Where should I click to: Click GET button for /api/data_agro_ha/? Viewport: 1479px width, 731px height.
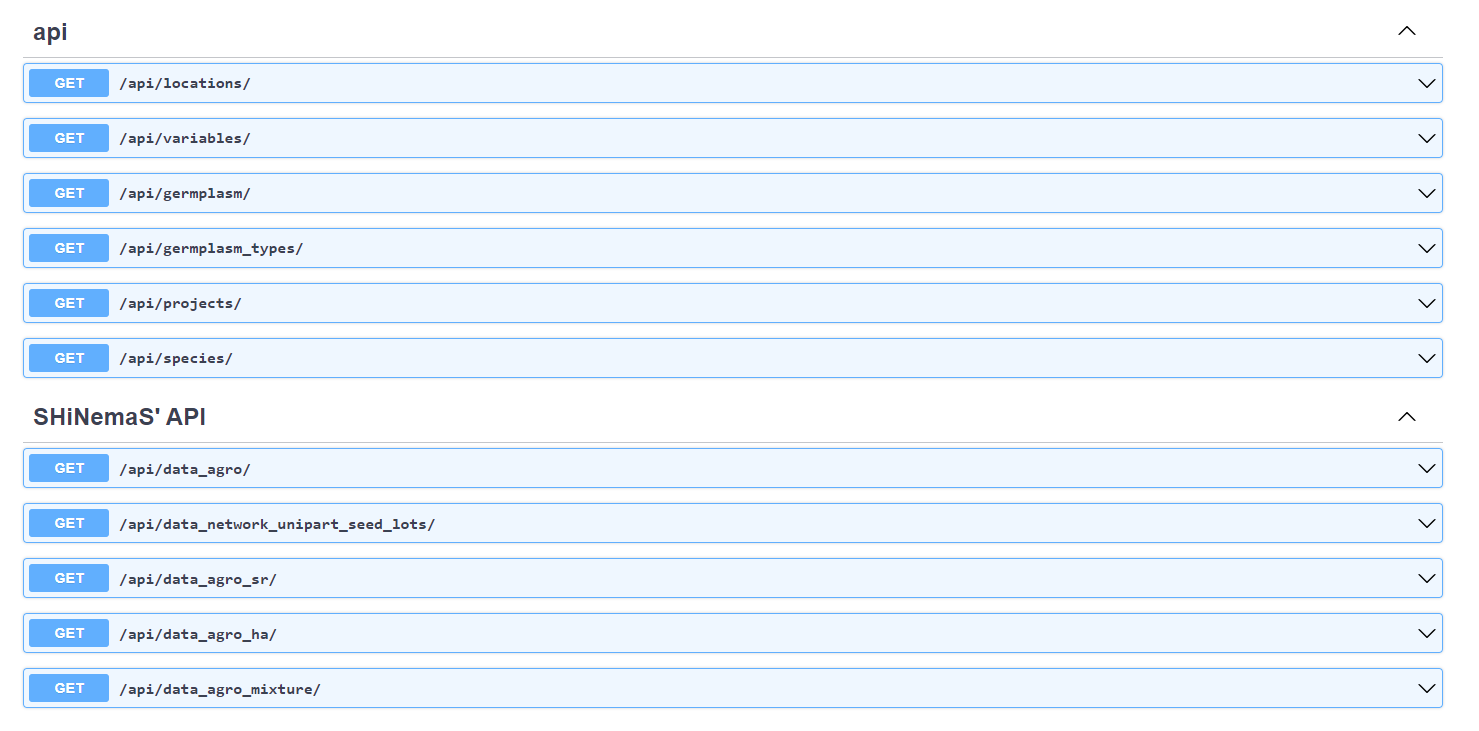pos(69,633)
